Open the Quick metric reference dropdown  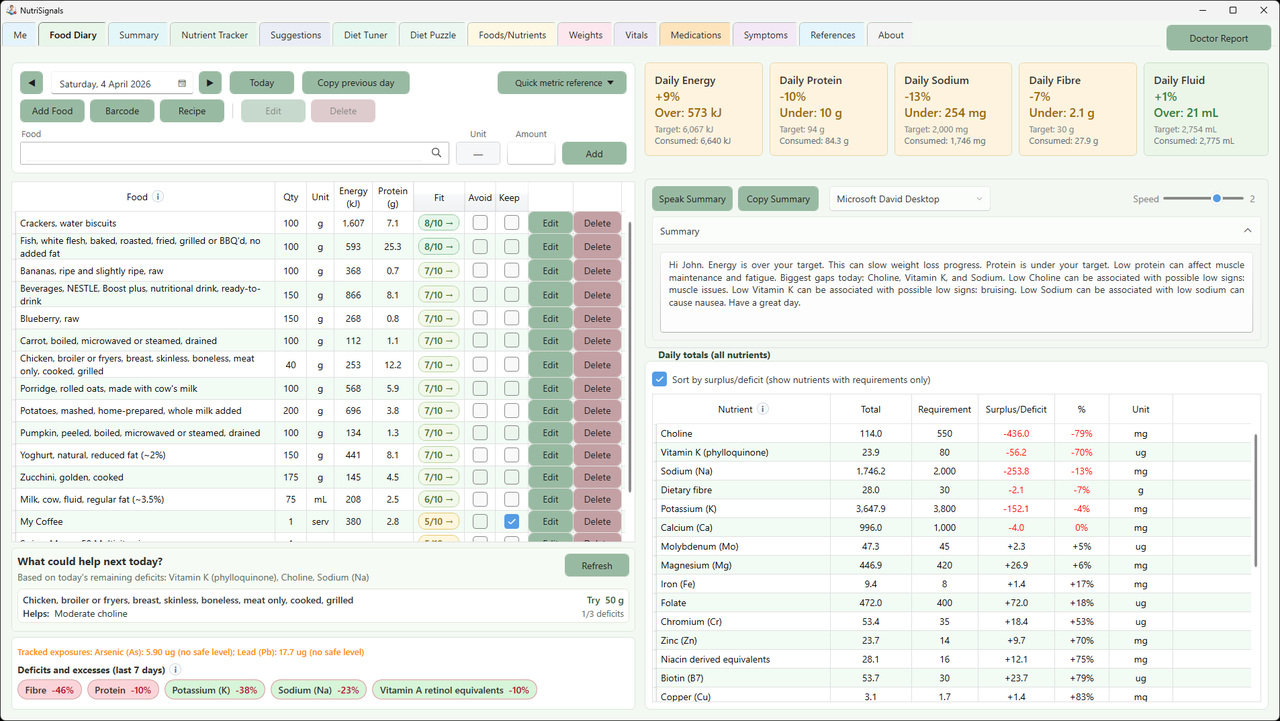pyautogui.click(x=562, y=82)
